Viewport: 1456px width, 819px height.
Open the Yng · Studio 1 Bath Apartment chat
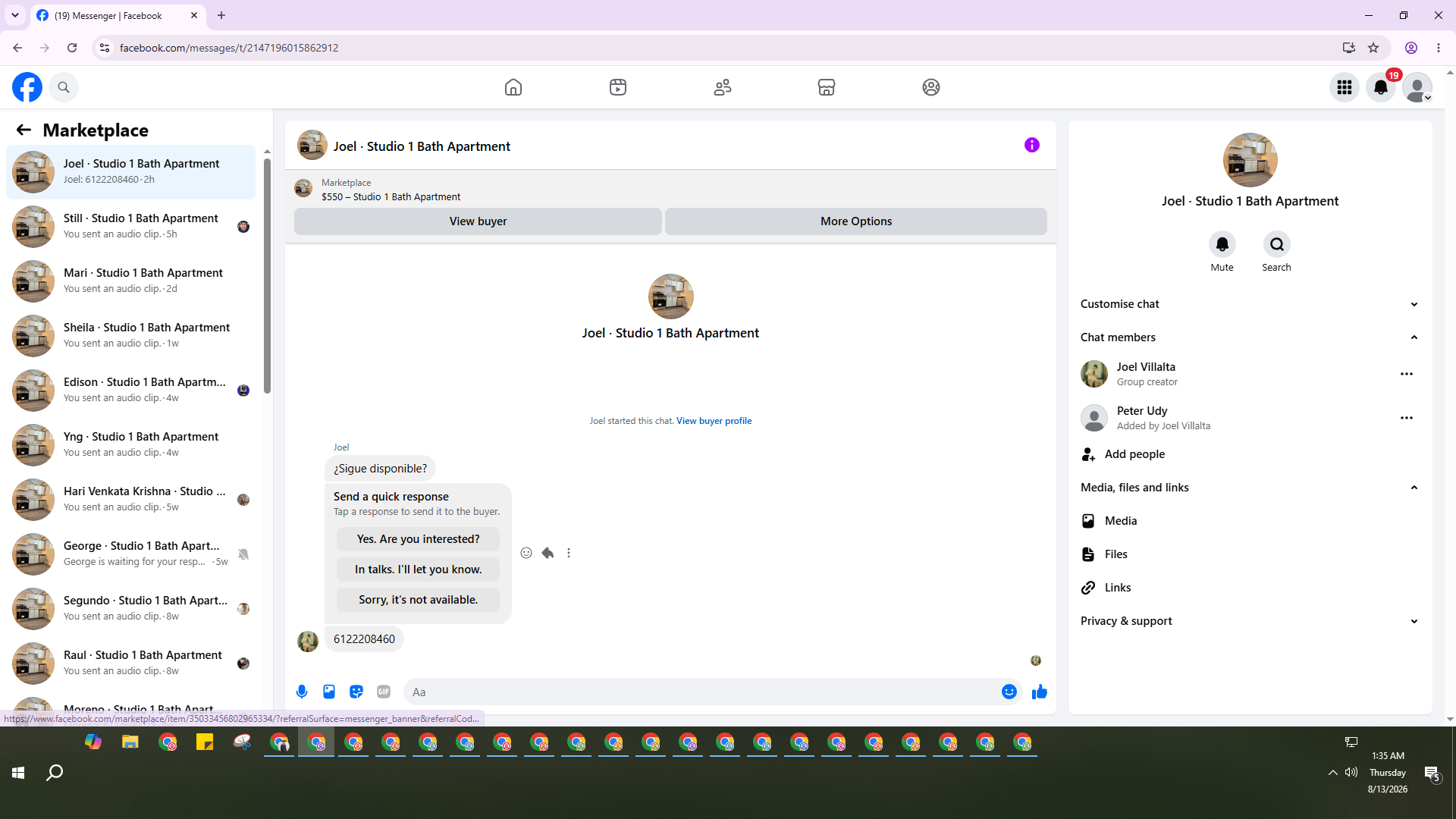pos(130,445)
